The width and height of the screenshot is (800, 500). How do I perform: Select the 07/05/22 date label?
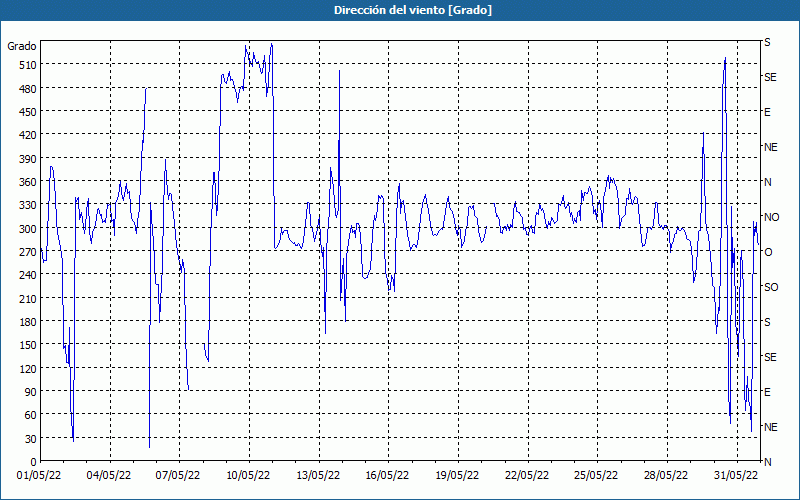tap(178, 476)
